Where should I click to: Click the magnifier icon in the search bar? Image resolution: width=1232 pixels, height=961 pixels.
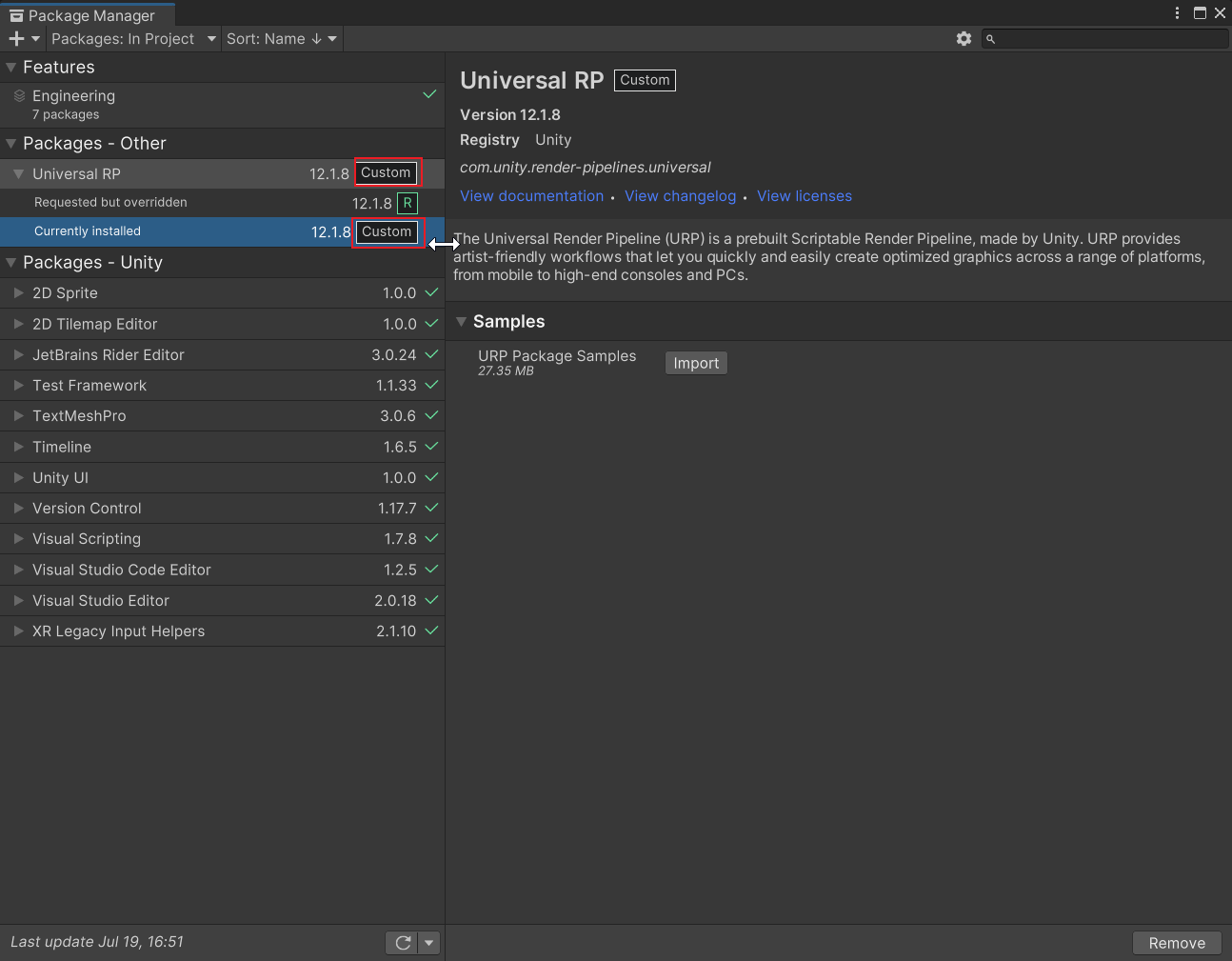pyautogui.click(x=990, y=39)
